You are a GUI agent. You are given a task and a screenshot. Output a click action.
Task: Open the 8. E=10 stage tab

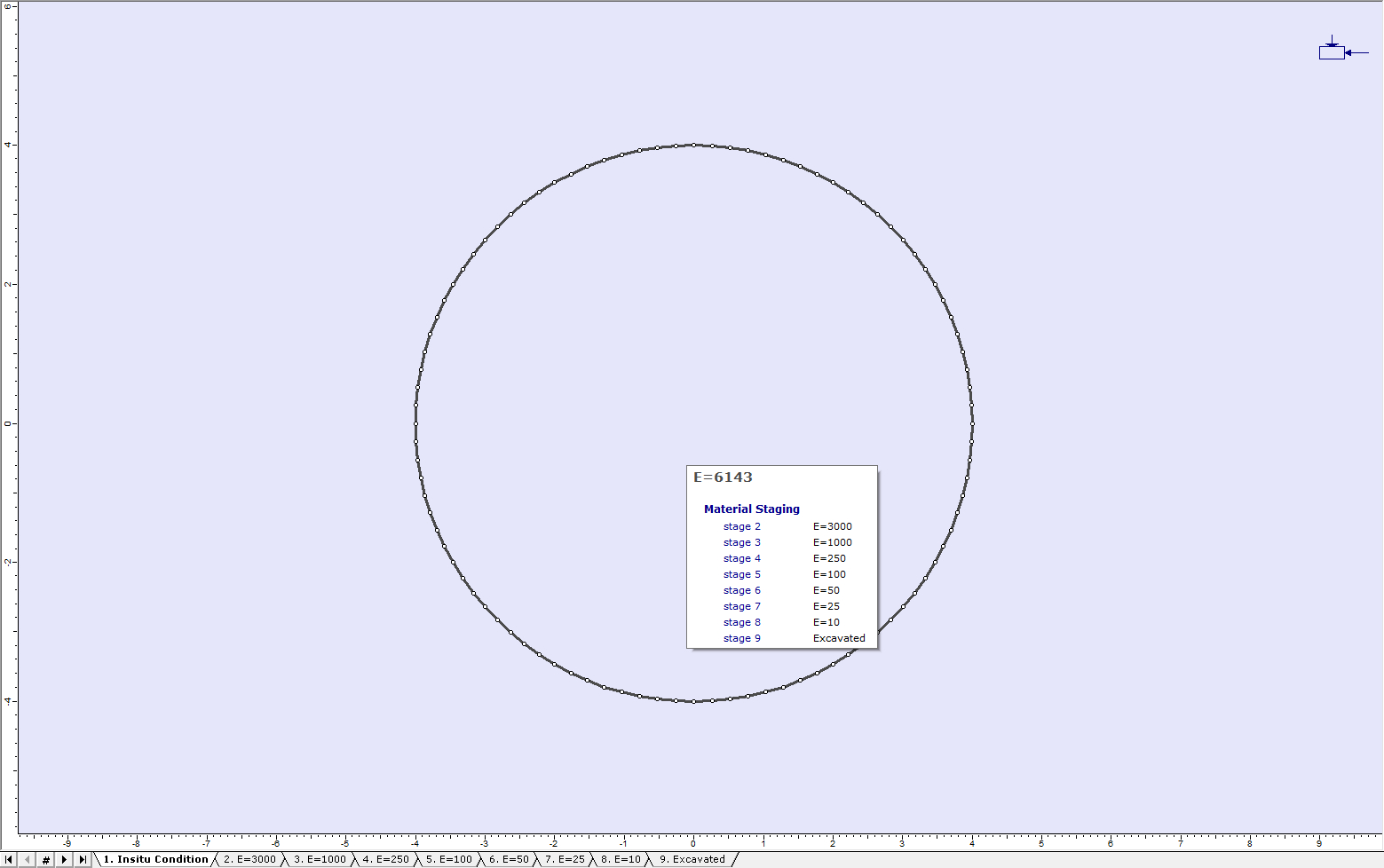[x=621, y=859]
